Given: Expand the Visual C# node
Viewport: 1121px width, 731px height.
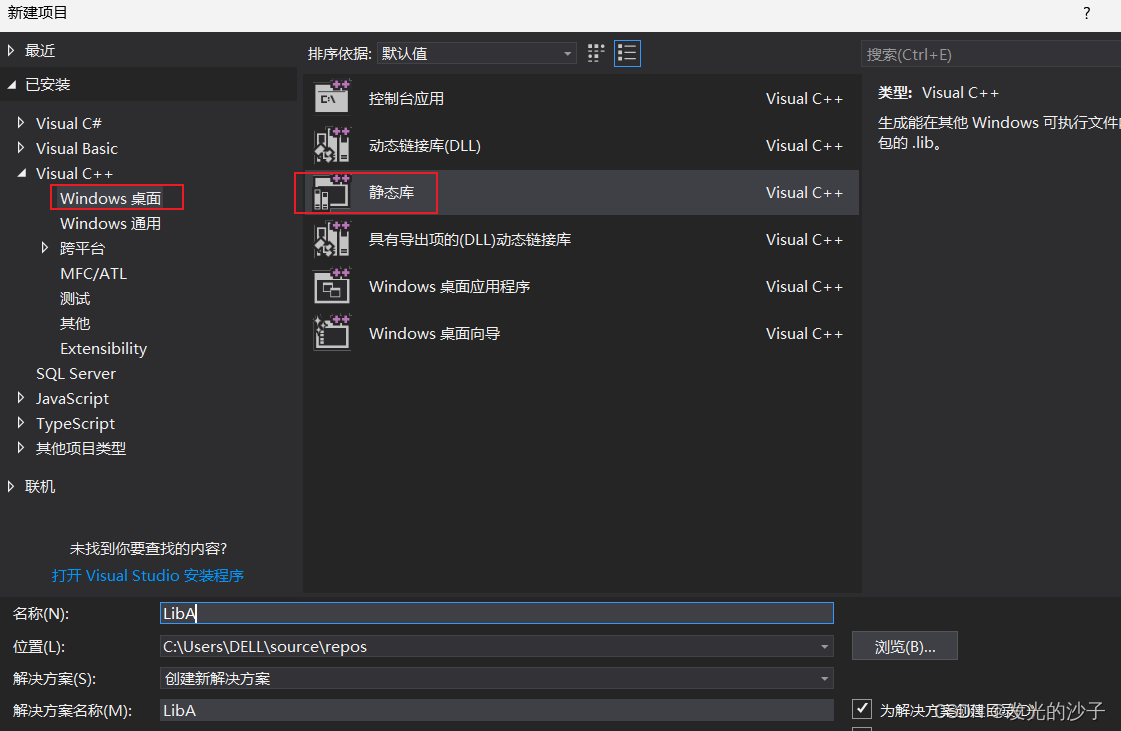Looking at the screenshot, I should (21, 123).
